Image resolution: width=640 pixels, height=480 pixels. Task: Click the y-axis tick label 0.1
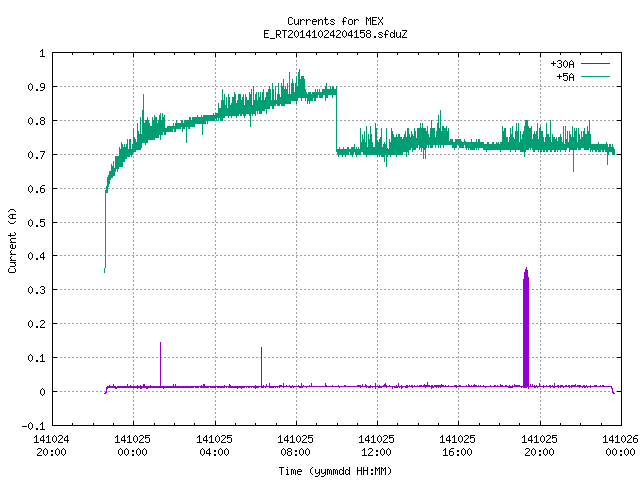[x=36, y=358]
